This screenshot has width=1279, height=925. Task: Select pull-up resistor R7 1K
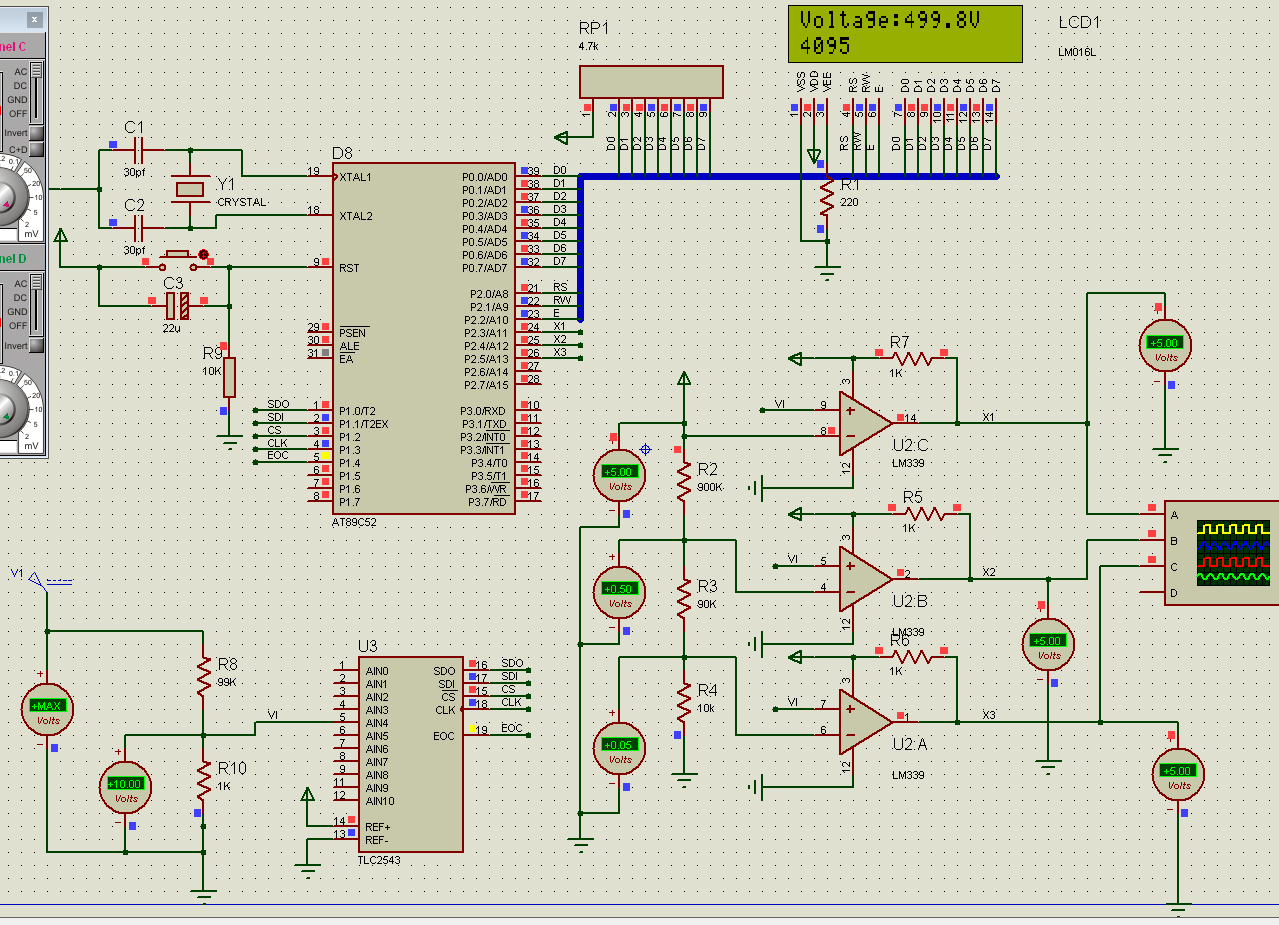tap(912, 357)
